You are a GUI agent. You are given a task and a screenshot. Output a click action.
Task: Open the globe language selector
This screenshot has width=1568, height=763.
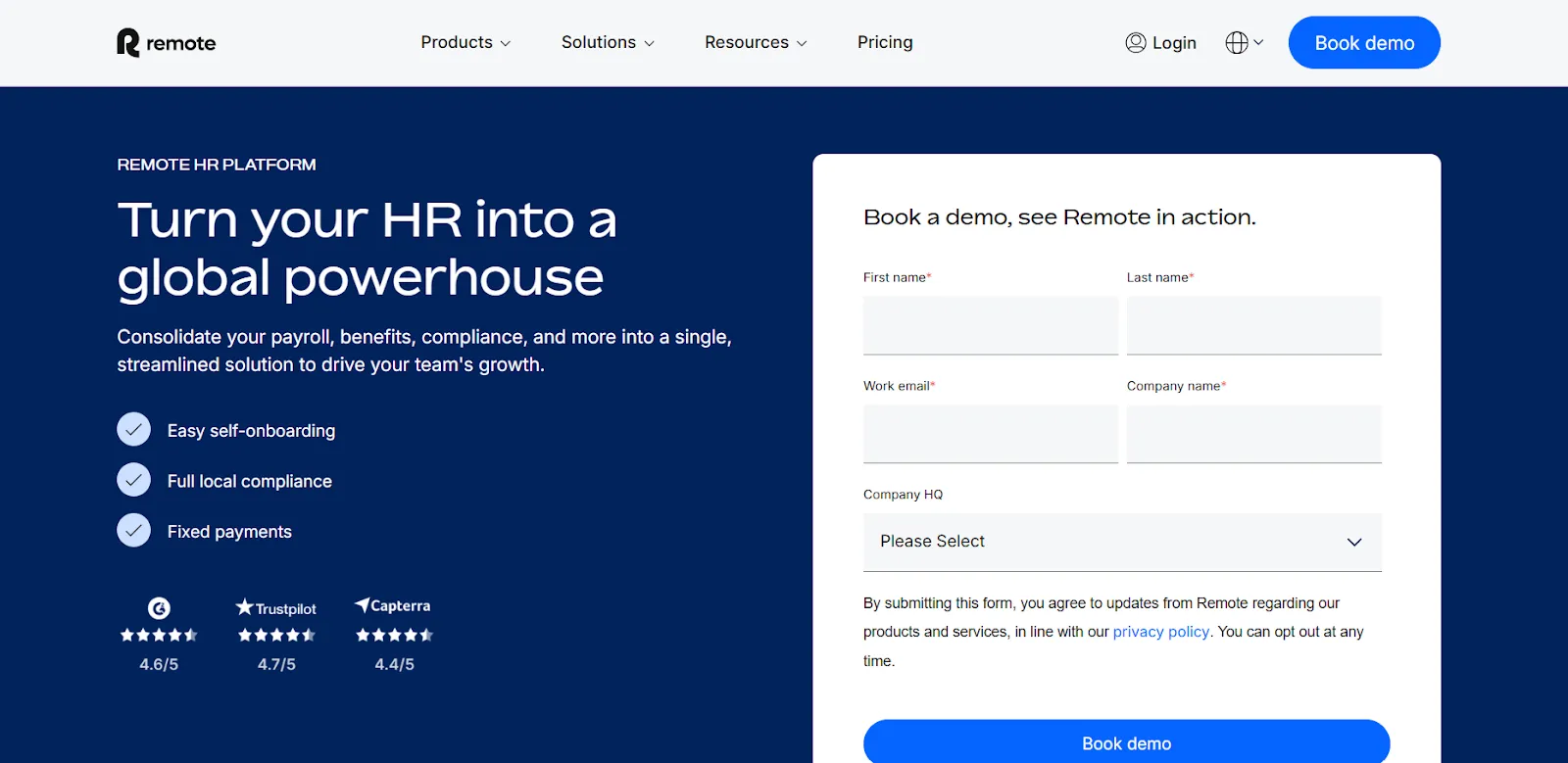tap(1244, 42)
